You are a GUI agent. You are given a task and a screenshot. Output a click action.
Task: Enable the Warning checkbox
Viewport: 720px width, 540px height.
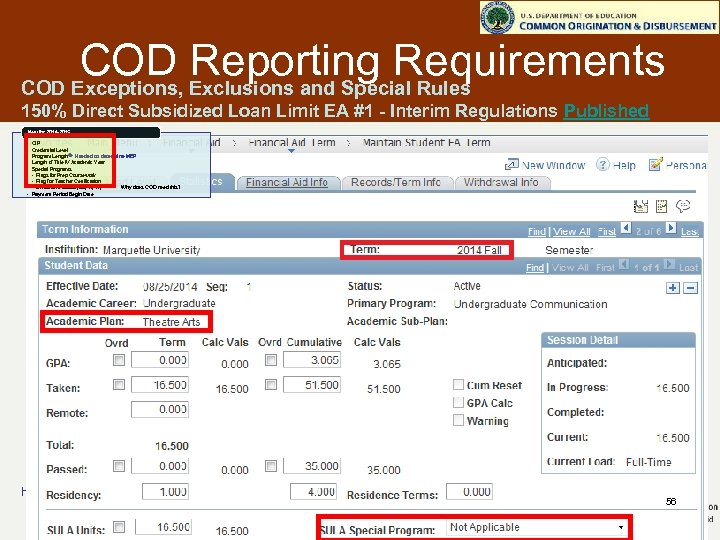click(x=458, y=420)
